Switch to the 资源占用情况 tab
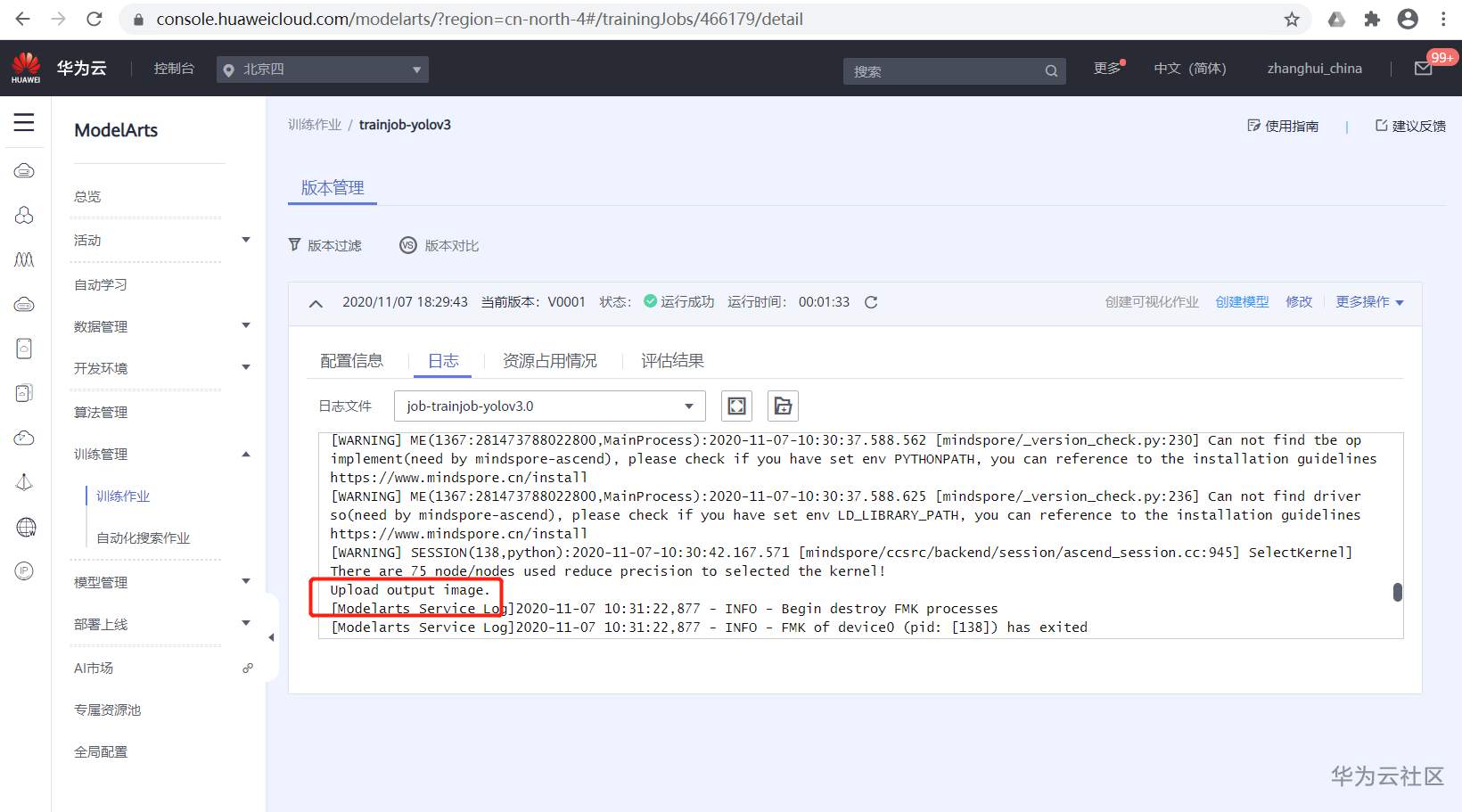The width and height of the screenshot is (1462, 812). 550,361
